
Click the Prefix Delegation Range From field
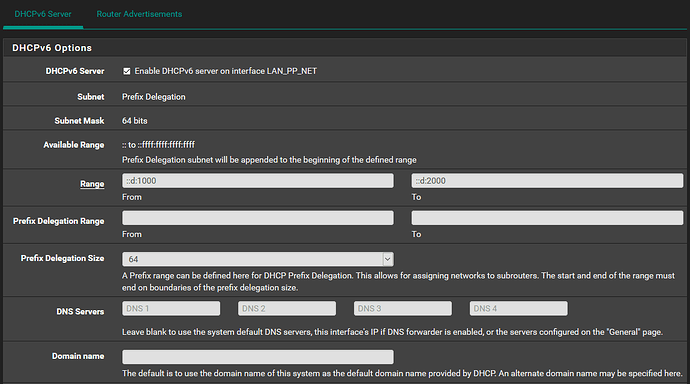(258, 218)
